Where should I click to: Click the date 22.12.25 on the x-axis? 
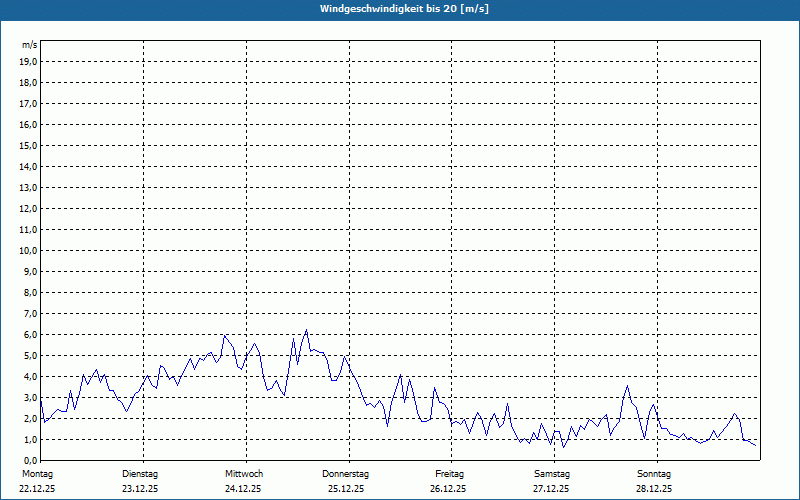[37, 489]
